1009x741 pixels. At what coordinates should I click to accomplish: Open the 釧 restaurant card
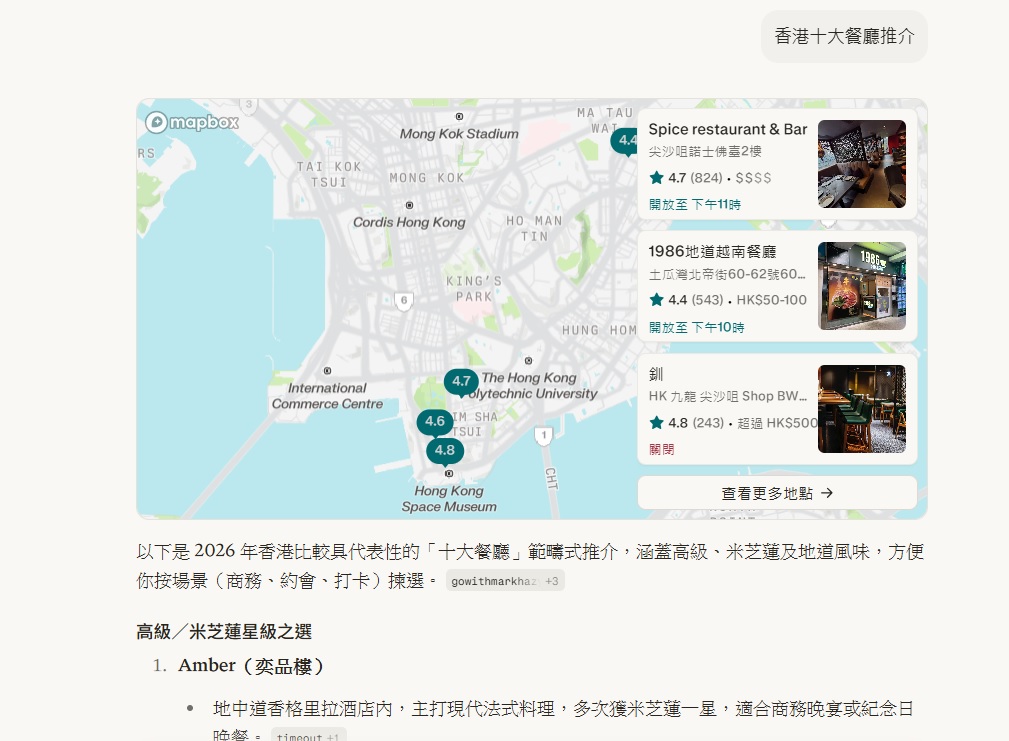pos(777,409)
